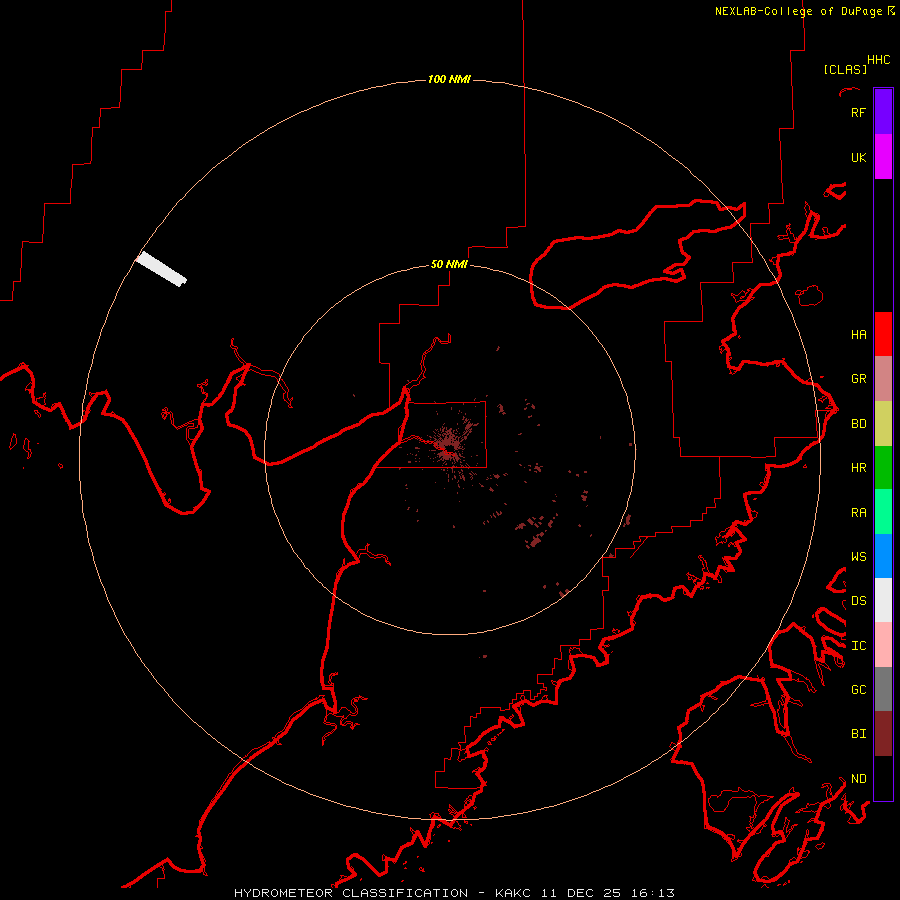Click the Hydrometeor Classification KAKC caption

coord(454,893)
